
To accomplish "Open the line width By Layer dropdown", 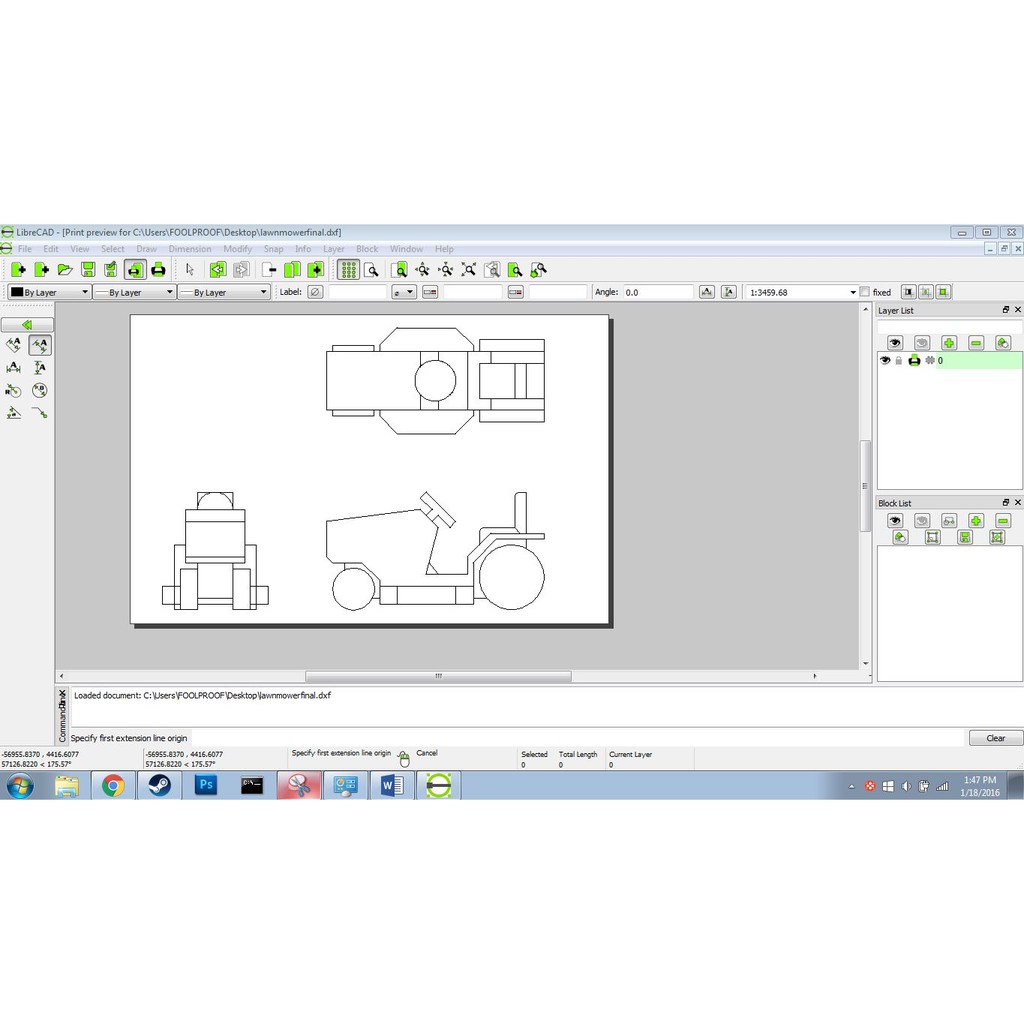I will (x=134, y=292).
